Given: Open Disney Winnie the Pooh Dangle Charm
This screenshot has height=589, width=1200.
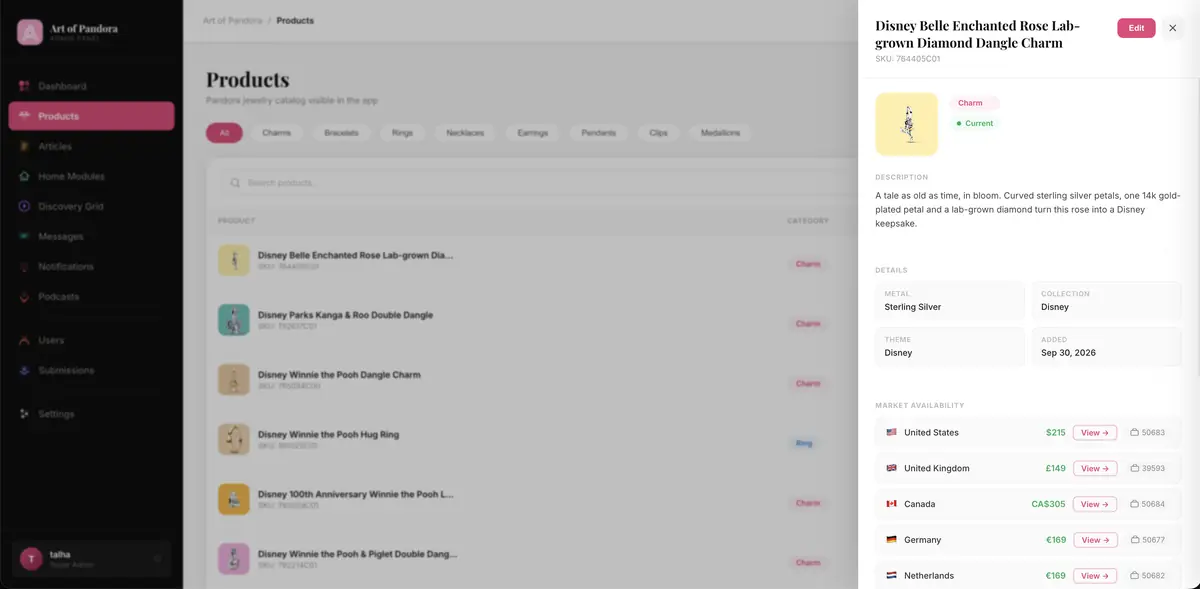Looking at the screenshot, I should point(530,380).
